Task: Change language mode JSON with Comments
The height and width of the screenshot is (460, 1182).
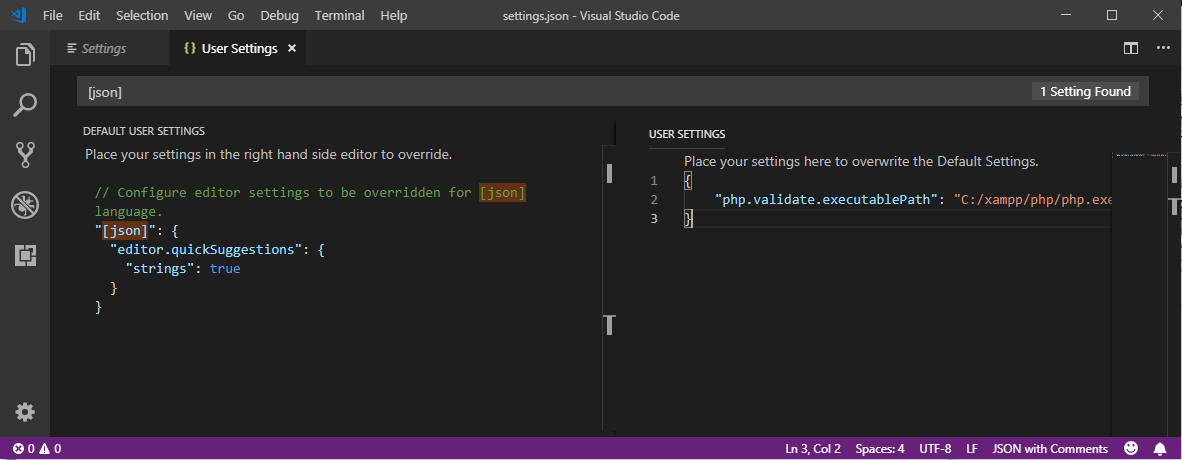Action: [1050, 449]
